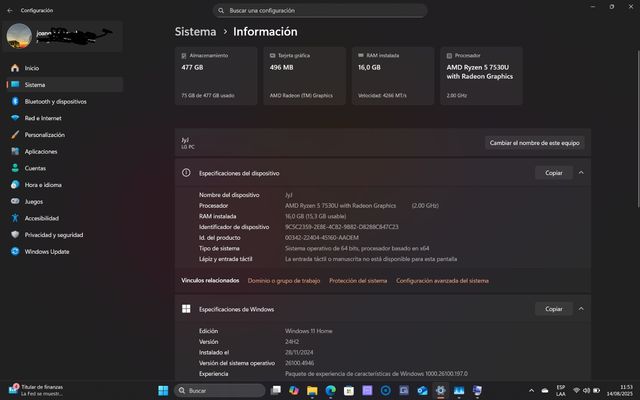
Task: Collapse Especificaciones de Windows section
Action: pyautogui.click(x=581, y=309)
